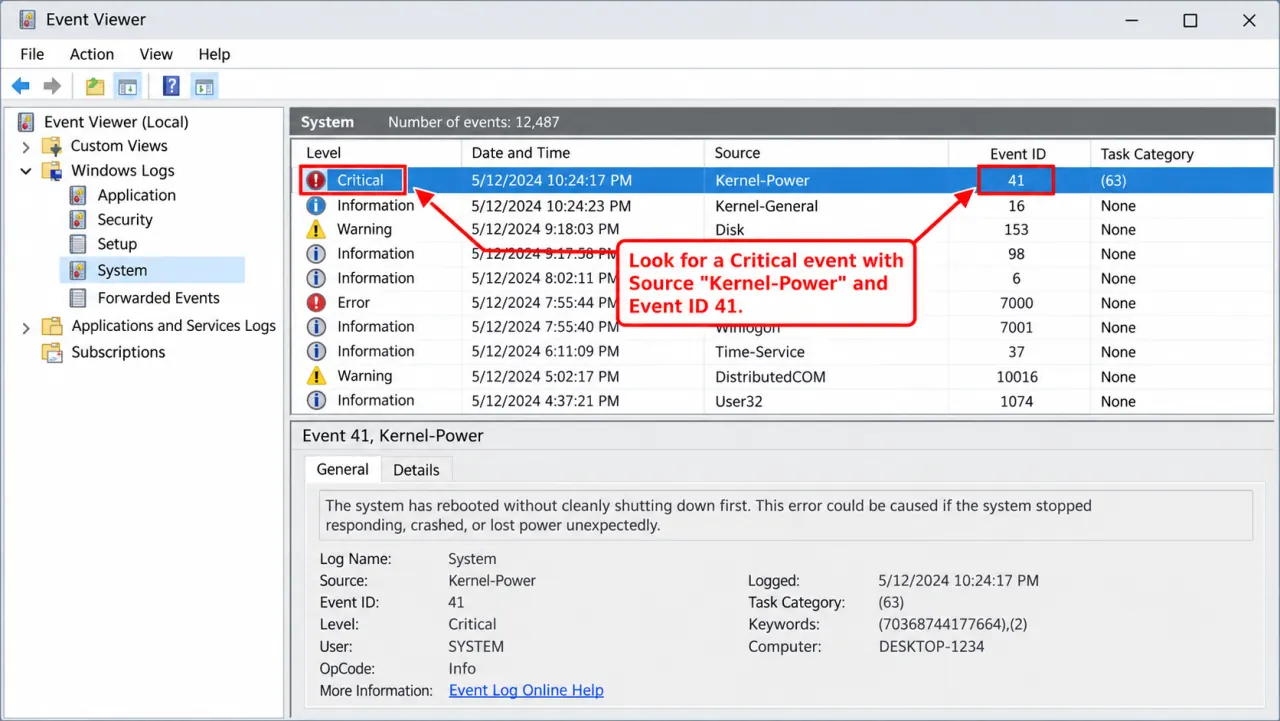1280x721 pixels.
Task: Click the Keywords value (70368744177664),(2)
Action: coord(953,625)
